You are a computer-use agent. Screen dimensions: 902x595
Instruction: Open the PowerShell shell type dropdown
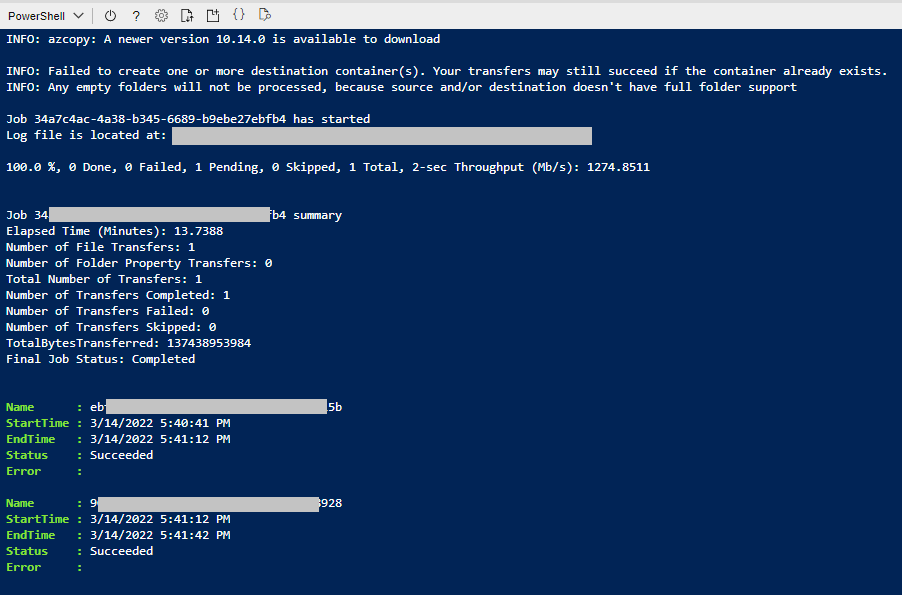click(46, 15)
